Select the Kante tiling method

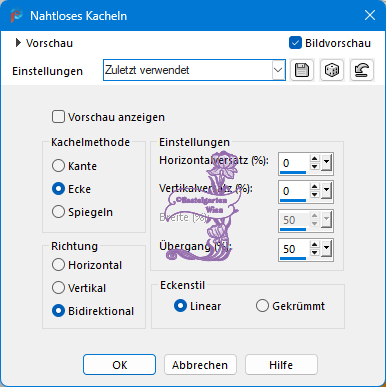point(58,166)
